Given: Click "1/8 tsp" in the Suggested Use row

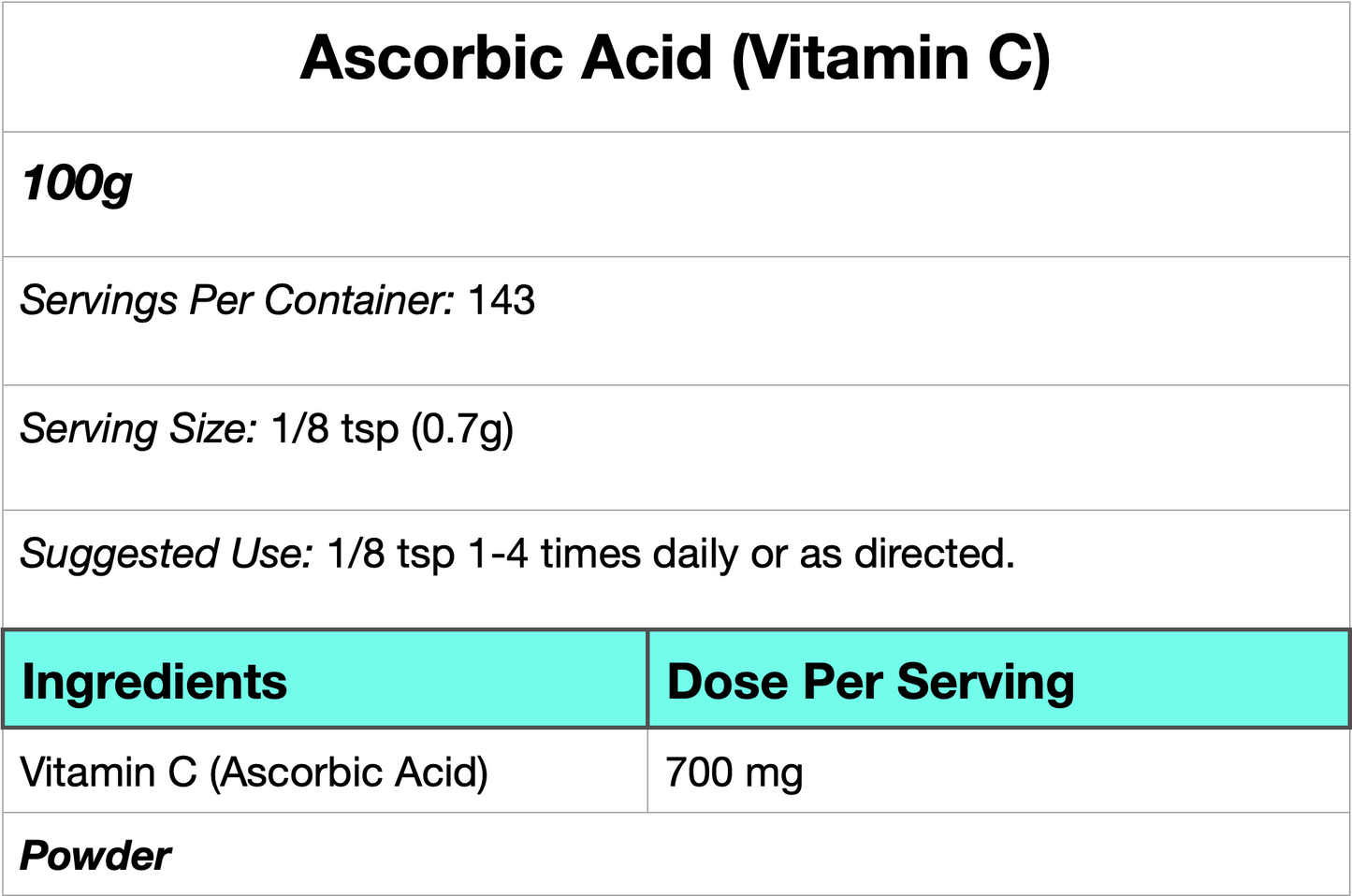Looking at the screenshot, I should (391, 554).
